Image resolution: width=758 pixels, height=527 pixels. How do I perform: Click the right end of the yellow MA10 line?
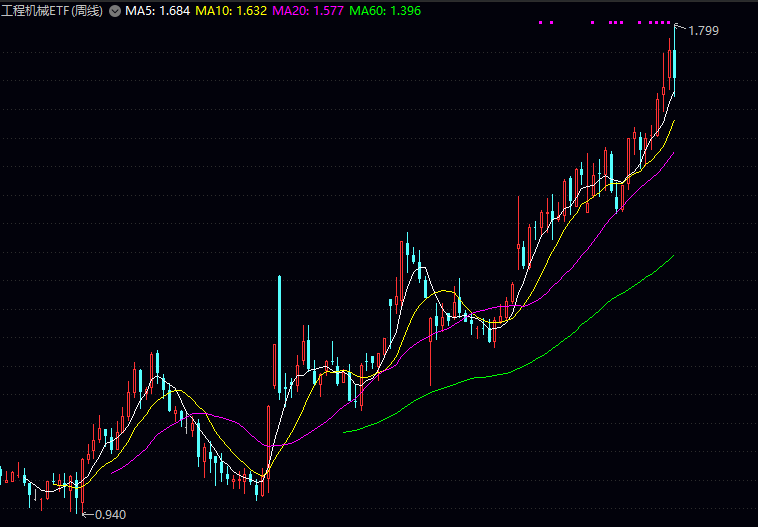[674, 121]
